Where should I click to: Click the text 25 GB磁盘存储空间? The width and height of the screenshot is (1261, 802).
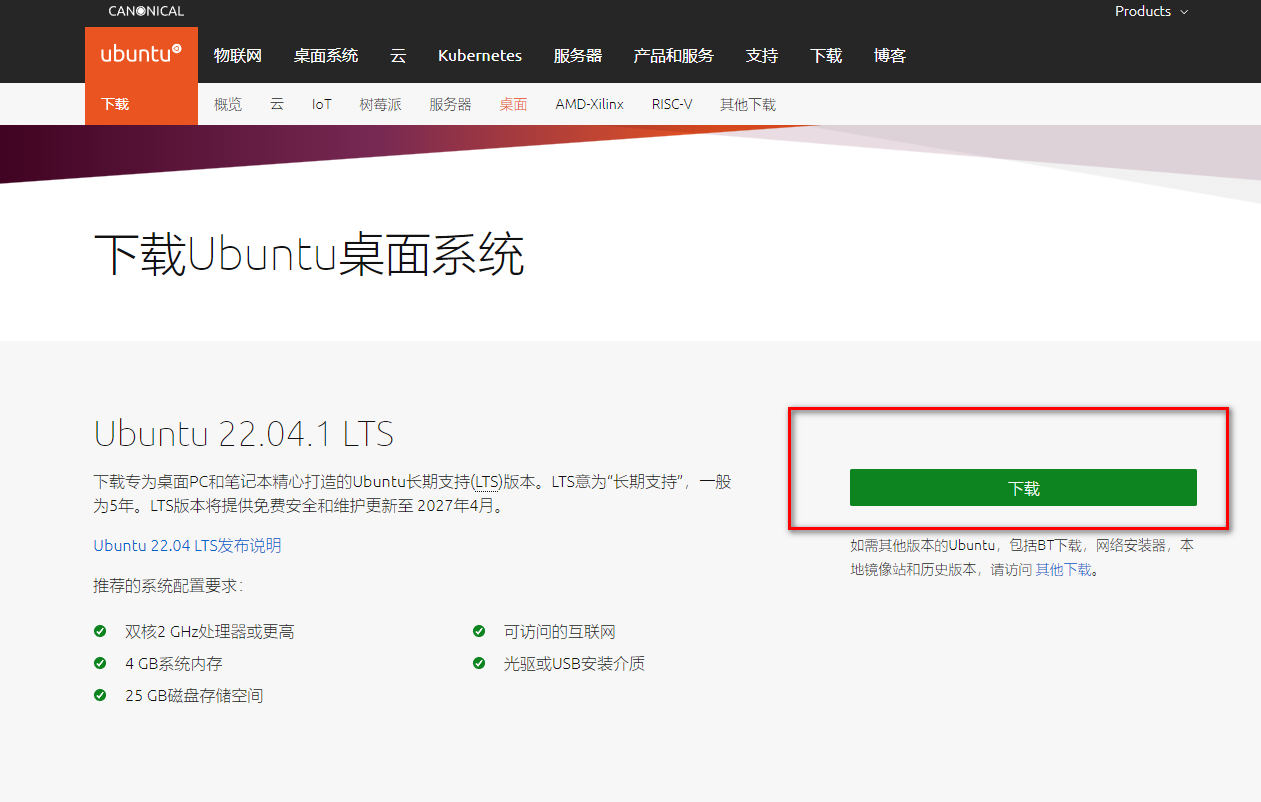[x=194, y=696]
